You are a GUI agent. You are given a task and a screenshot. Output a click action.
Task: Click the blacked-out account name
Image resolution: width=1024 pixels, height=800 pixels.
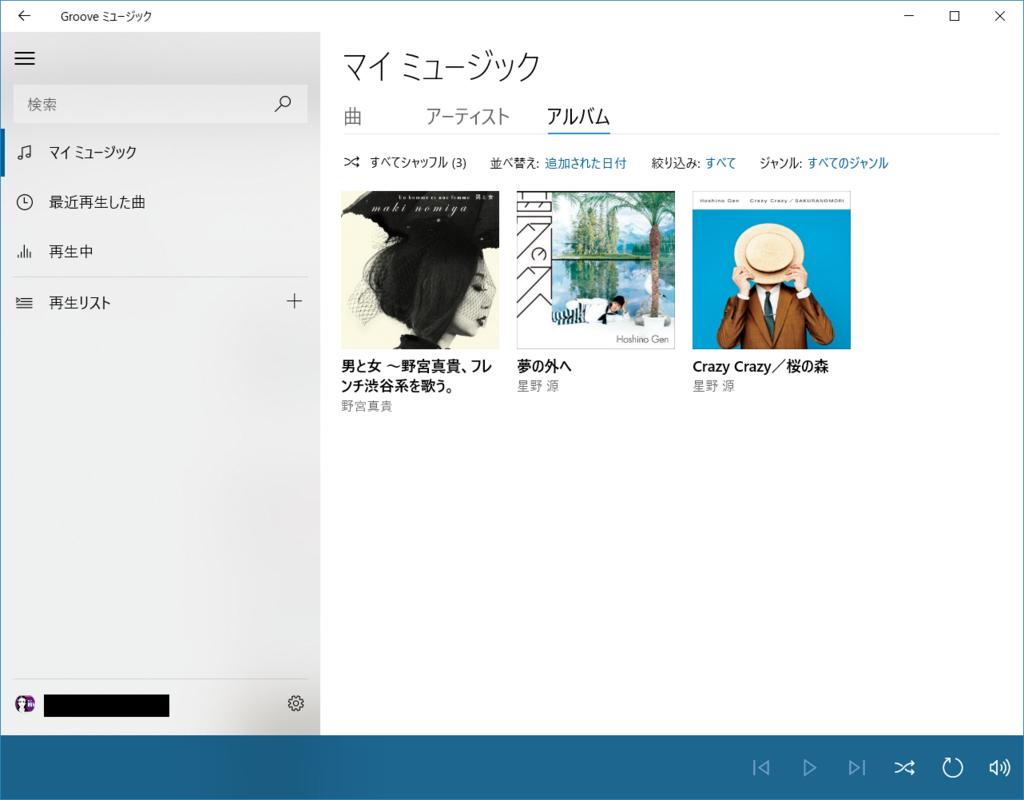coord(106,705)
